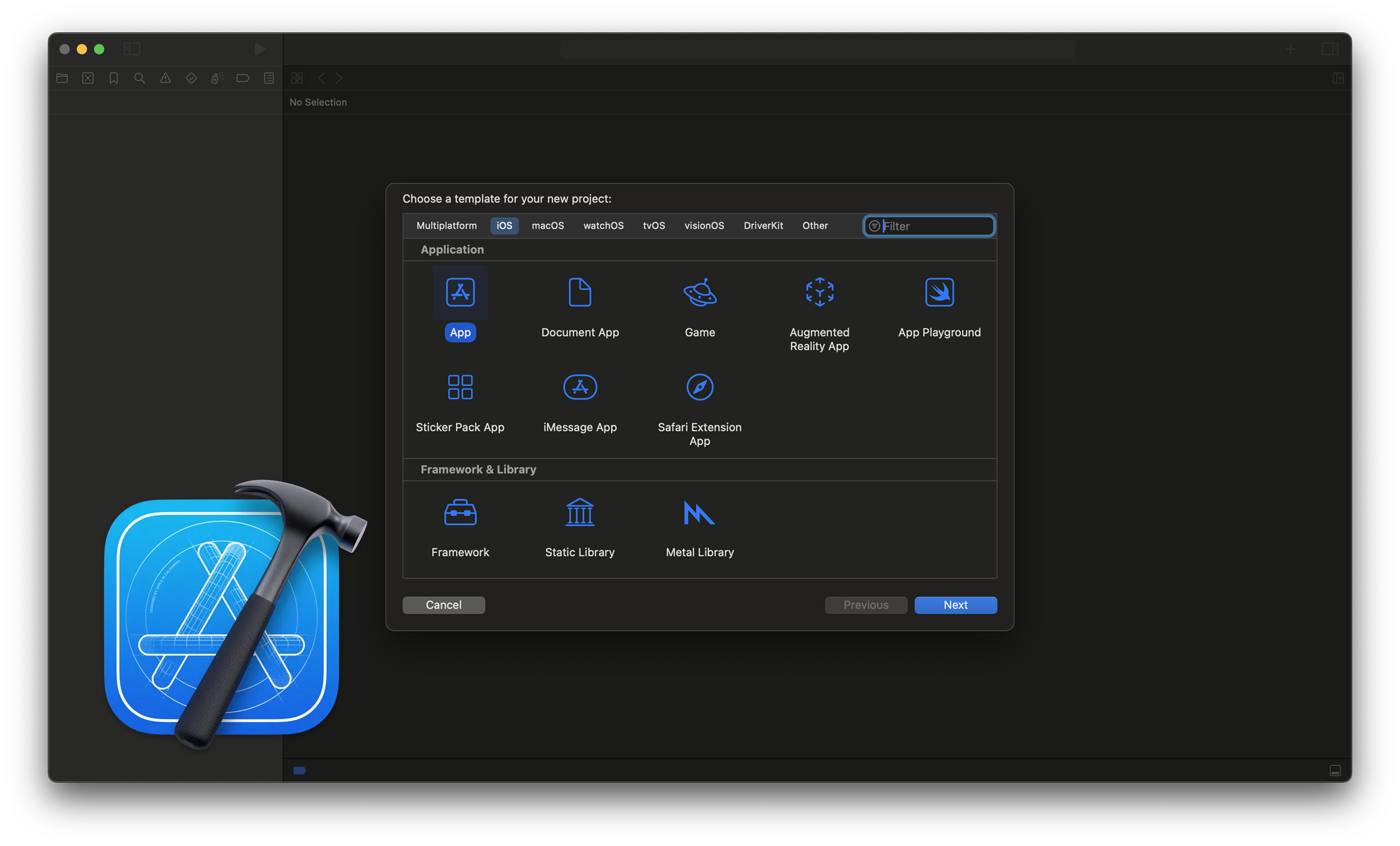Click the activity status bar at top
This screenshot has width=1400, height=846.
click(x=817, y=49)
